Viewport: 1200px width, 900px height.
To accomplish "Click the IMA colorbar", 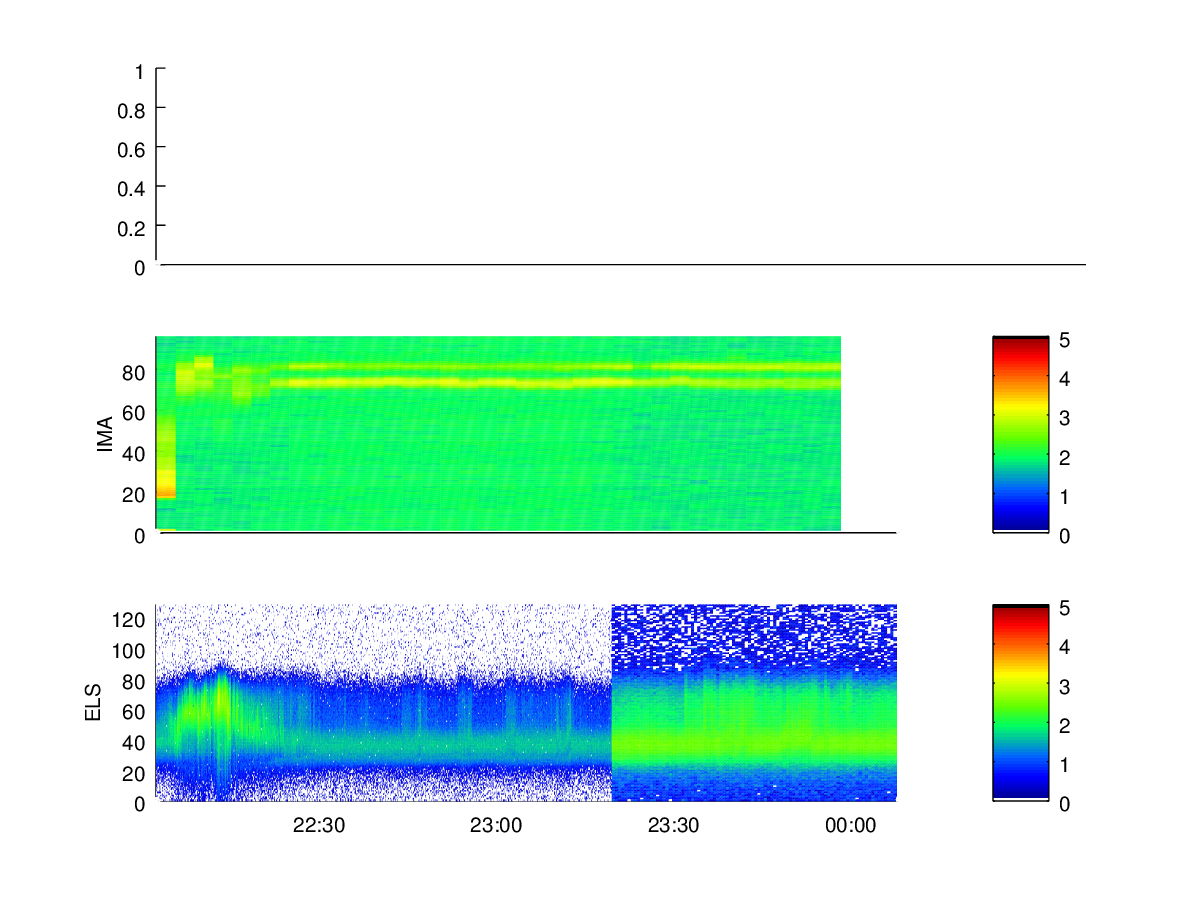I will pyautogui.click(x=1020, y=435).
